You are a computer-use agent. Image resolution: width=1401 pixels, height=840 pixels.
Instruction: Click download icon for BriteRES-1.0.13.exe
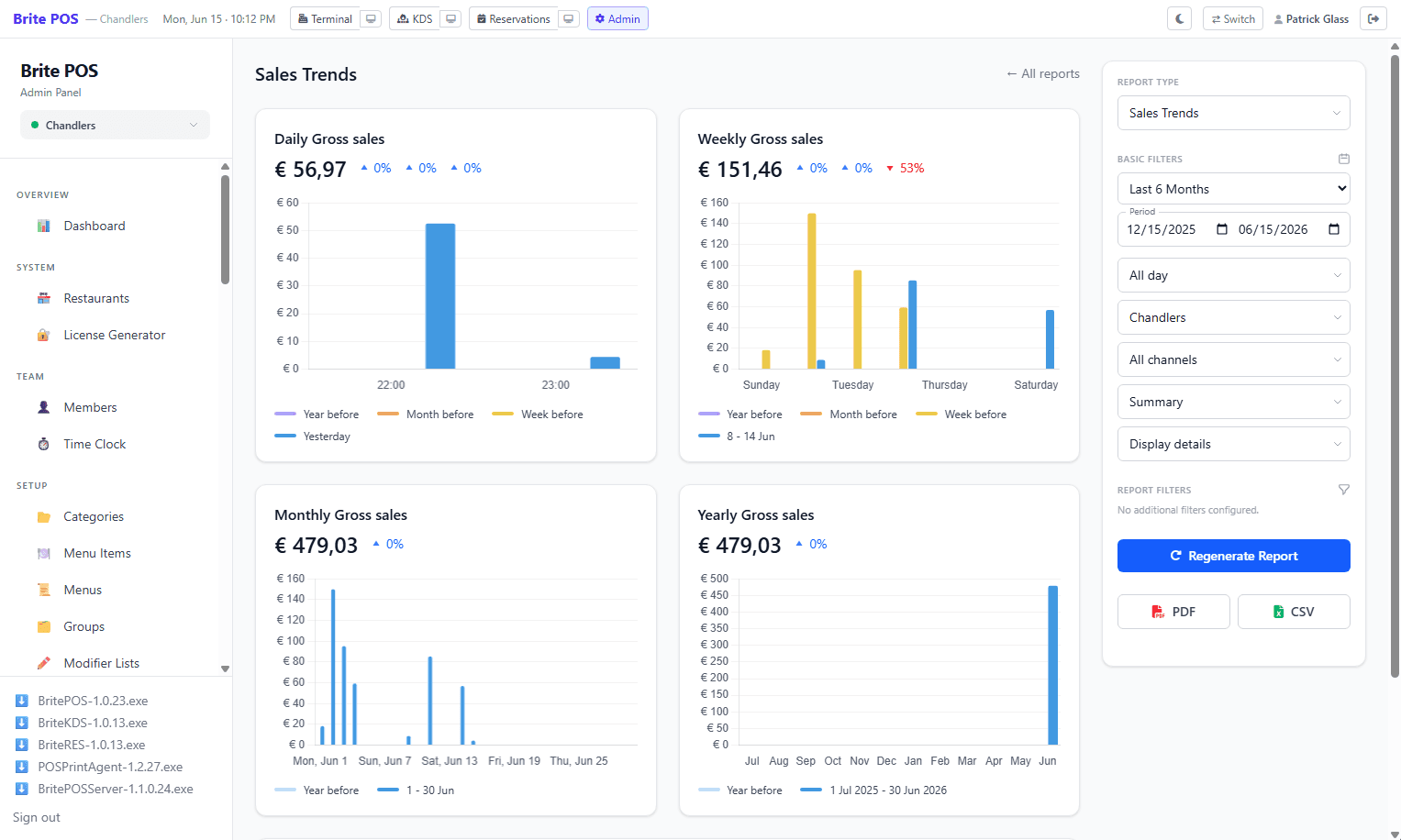22,745
